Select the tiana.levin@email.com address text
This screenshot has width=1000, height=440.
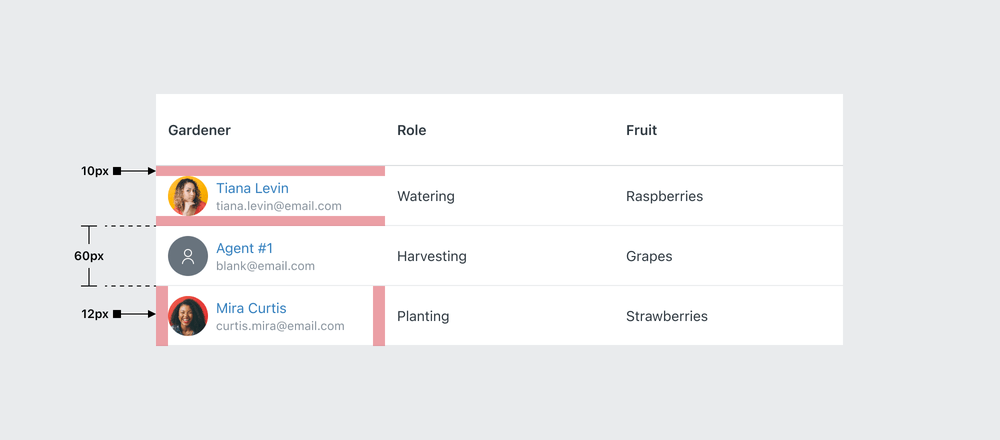click(279, 206)
